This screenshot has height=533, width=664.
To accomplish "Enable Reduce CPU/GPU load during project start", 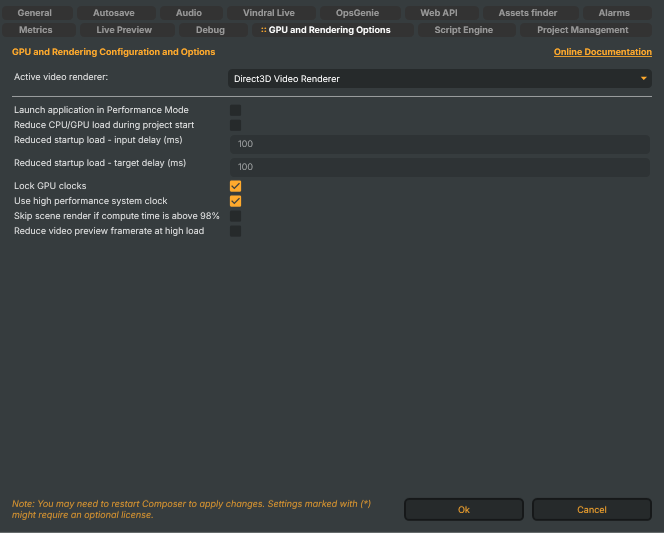I will coord(235,125).
